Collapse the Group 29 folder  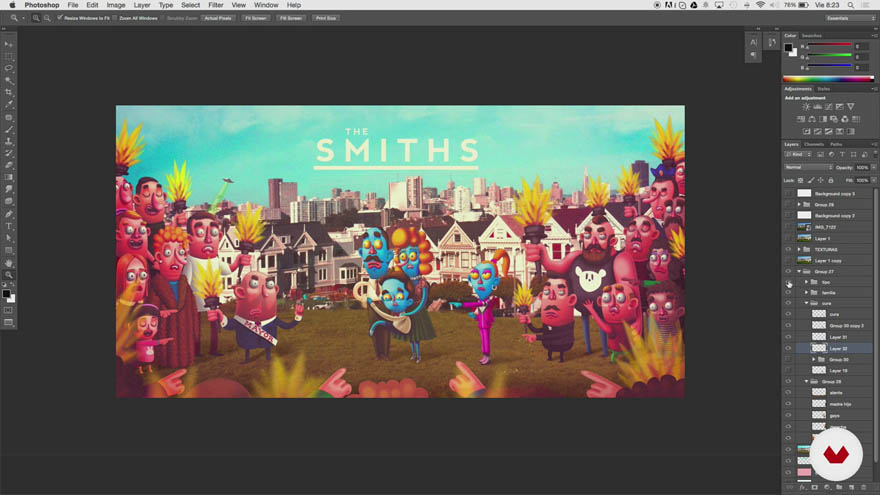click(x=806, y=381)
